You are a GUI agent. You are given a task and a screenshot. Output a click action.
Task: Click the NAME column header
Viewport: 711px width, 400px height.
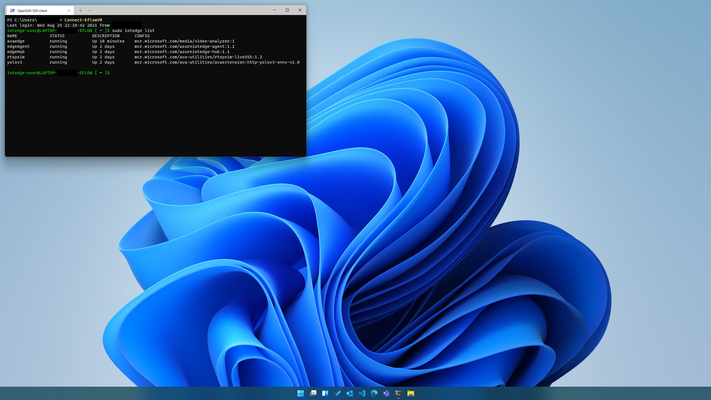pos(12,36)
